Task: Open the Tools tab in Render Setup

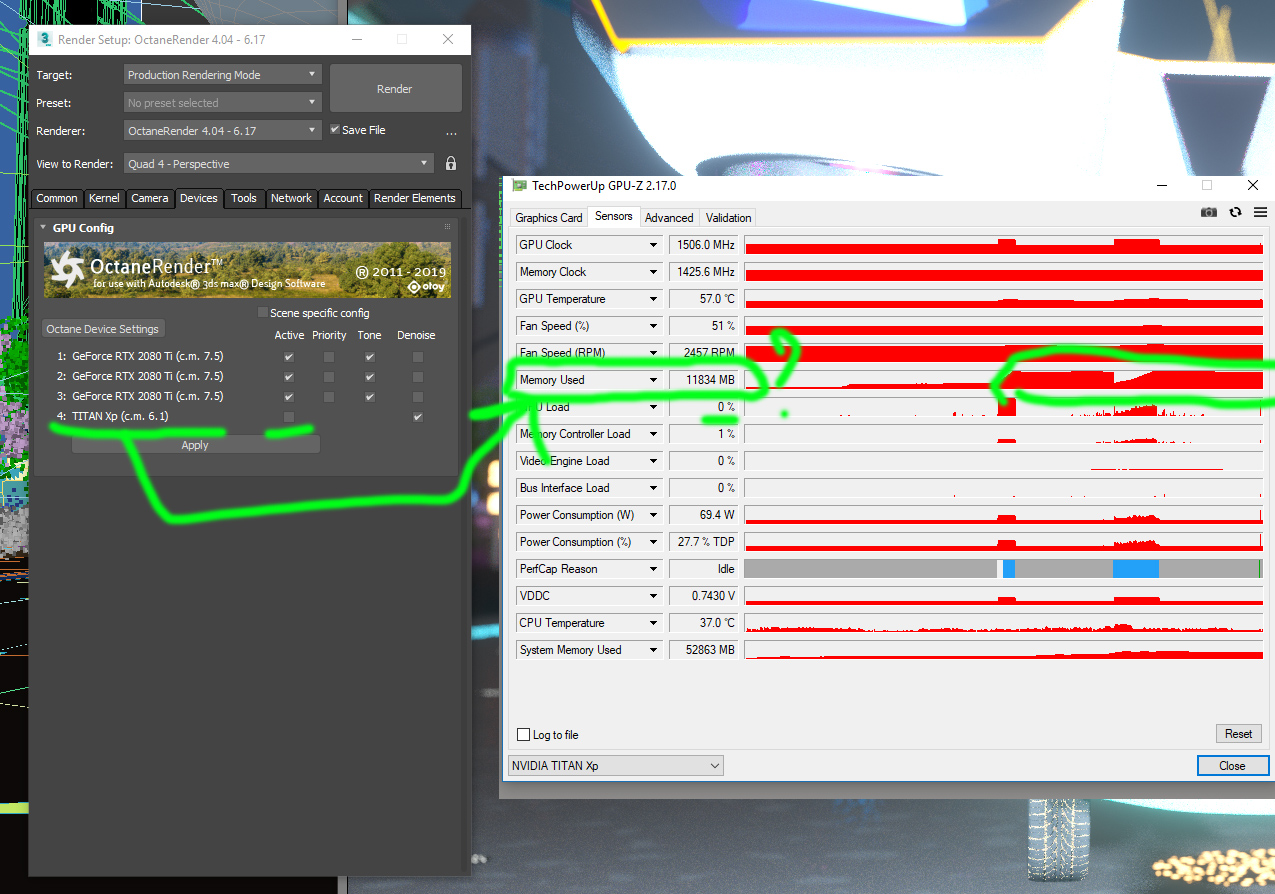Action: (x=244, y=198)
